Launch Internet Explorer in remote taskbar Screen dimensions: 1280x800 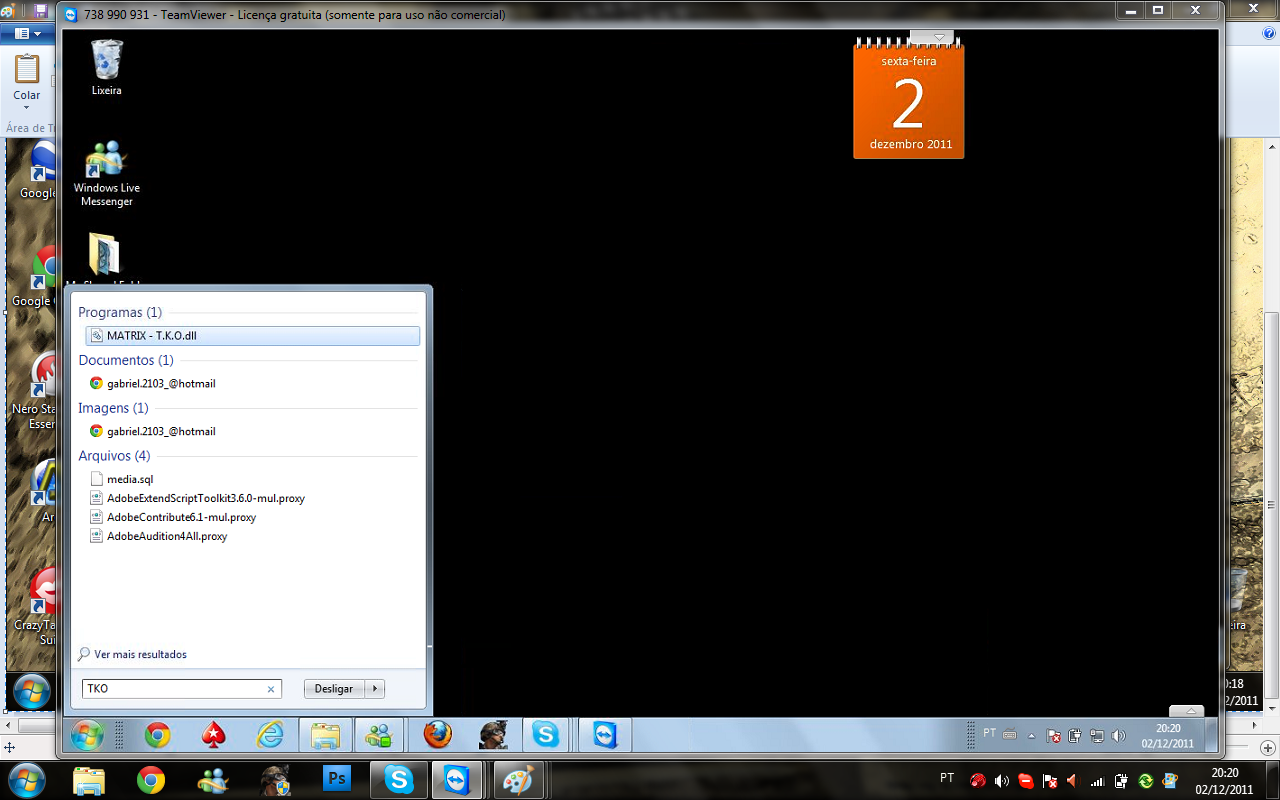269,735
